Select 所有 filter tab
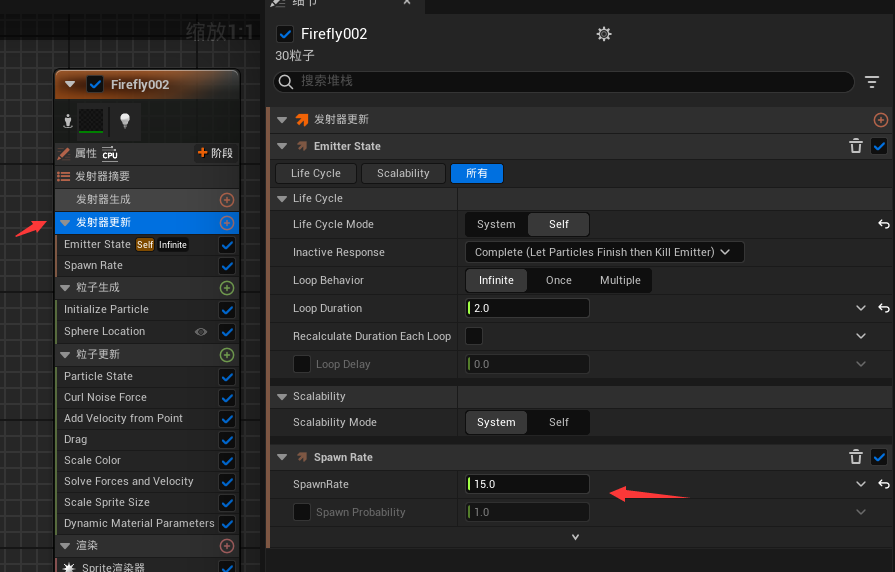The image size is (895, 572). tap(477, 174)
